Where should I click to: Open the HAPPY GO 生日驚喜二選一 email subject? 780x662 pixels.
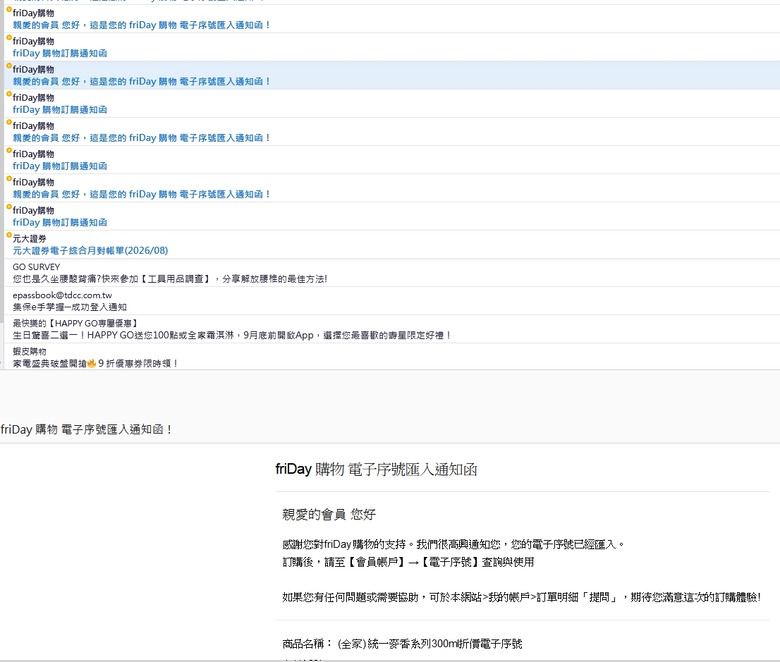(232, 335)
